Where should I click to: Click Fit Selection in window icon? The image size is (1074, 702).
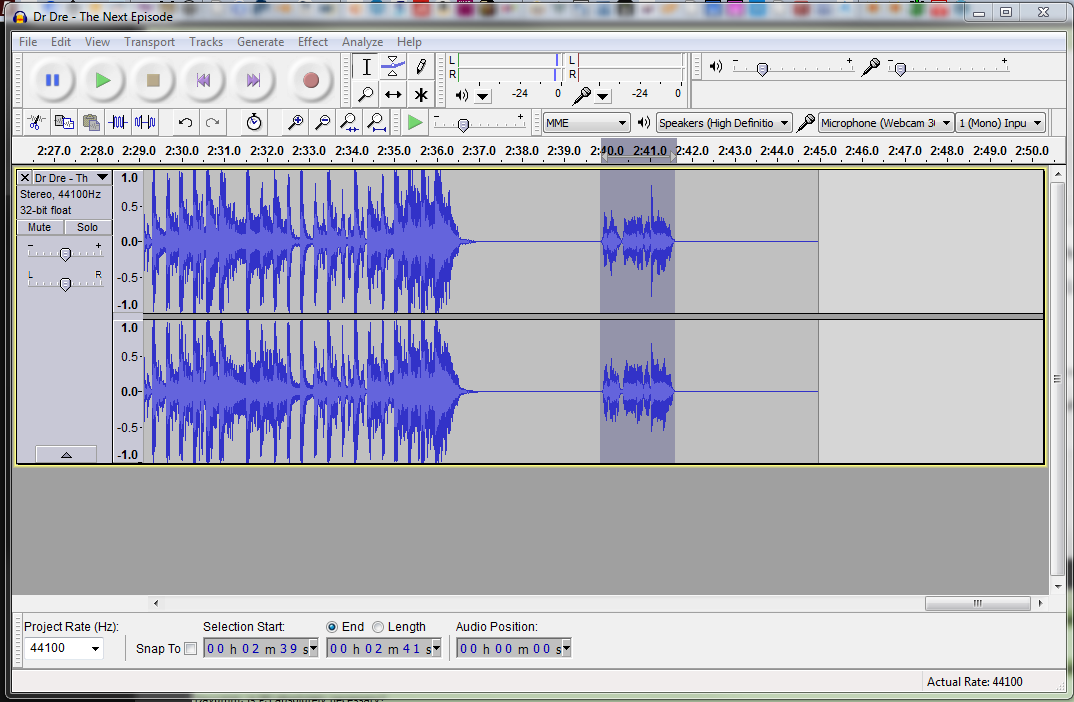pos(349,123)
